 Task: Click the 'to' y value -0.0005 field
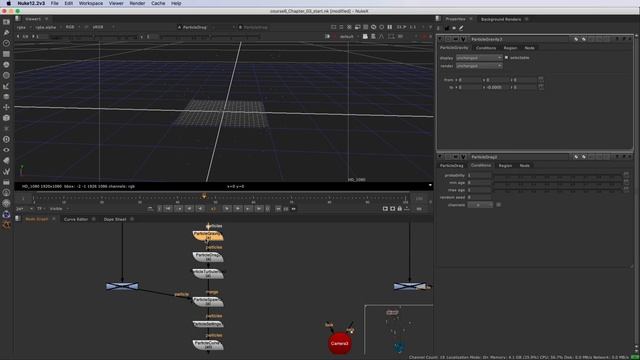496,87
